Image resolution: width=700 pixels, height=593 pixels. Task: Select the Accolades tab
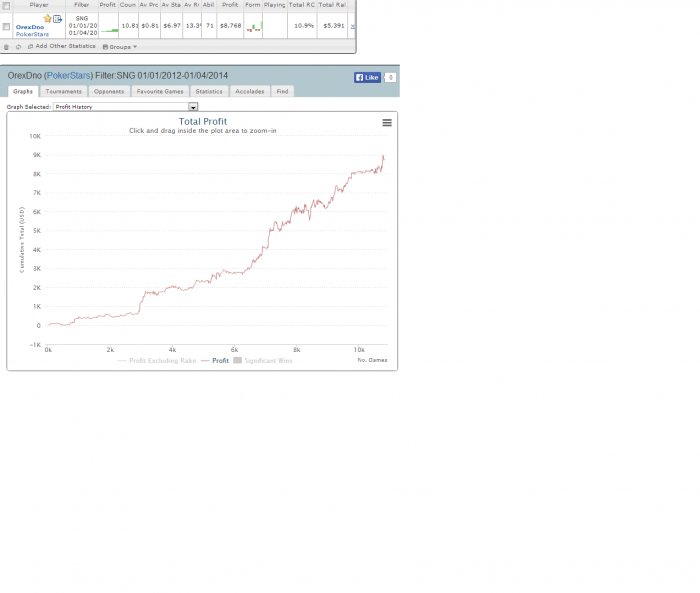[x=250, y=91]
